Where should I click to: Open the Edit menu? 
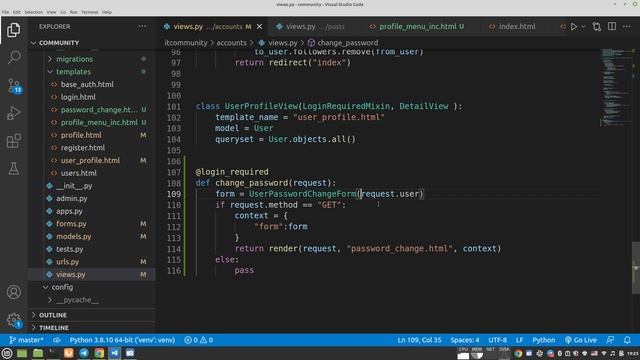point(16,12)
